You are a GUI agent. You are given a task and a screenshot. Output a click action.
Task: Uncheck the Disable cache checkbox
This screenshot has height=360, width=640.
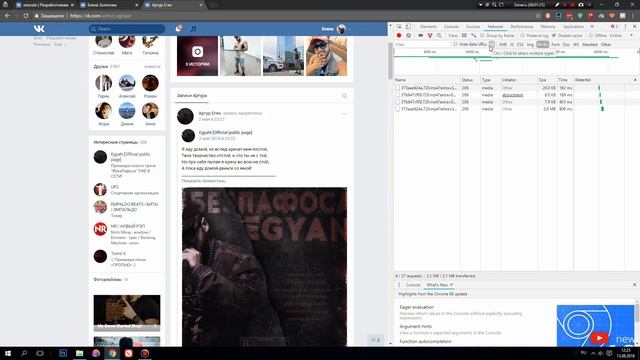[x=554, y=36]
